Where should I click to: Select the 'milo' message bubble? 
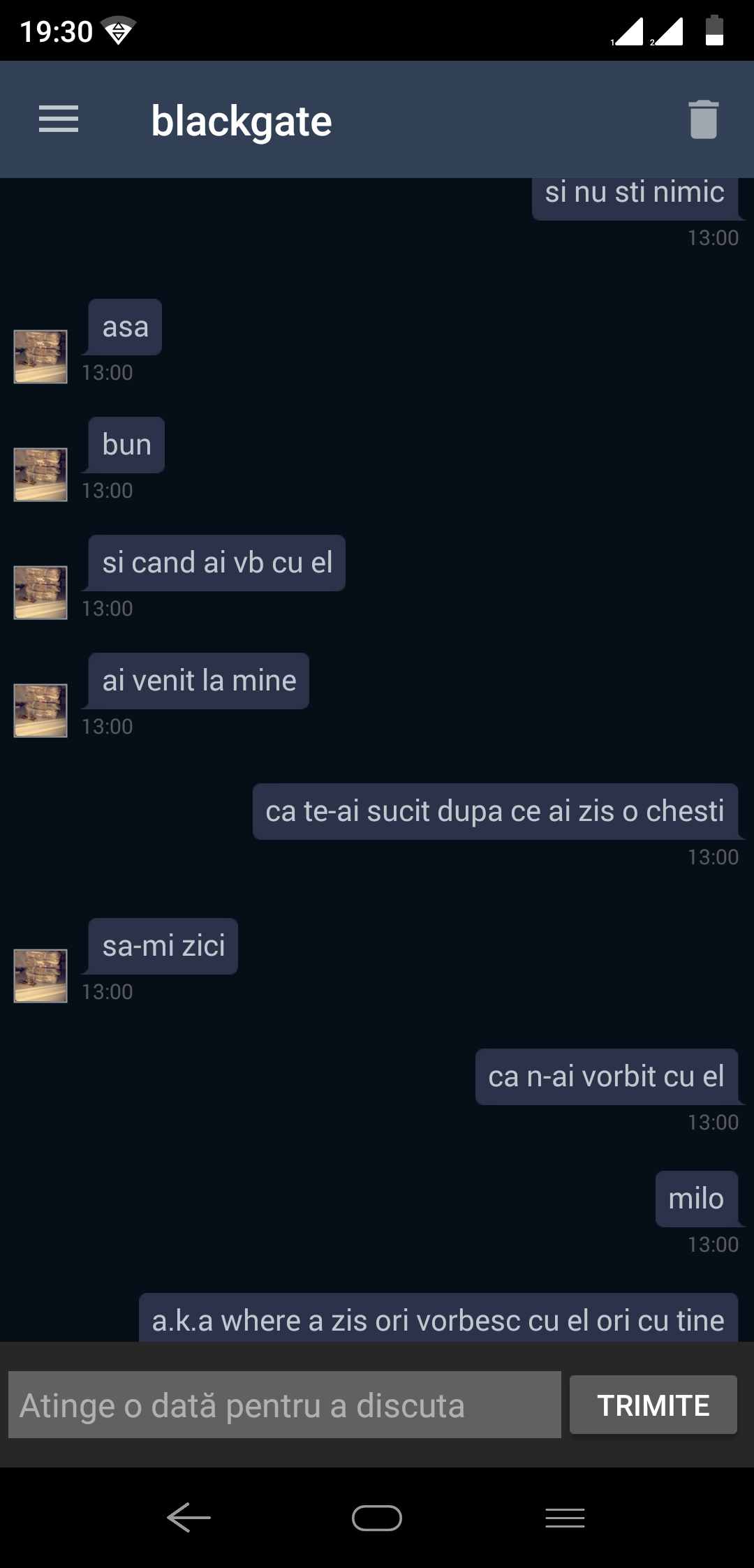click(697, 1199)
